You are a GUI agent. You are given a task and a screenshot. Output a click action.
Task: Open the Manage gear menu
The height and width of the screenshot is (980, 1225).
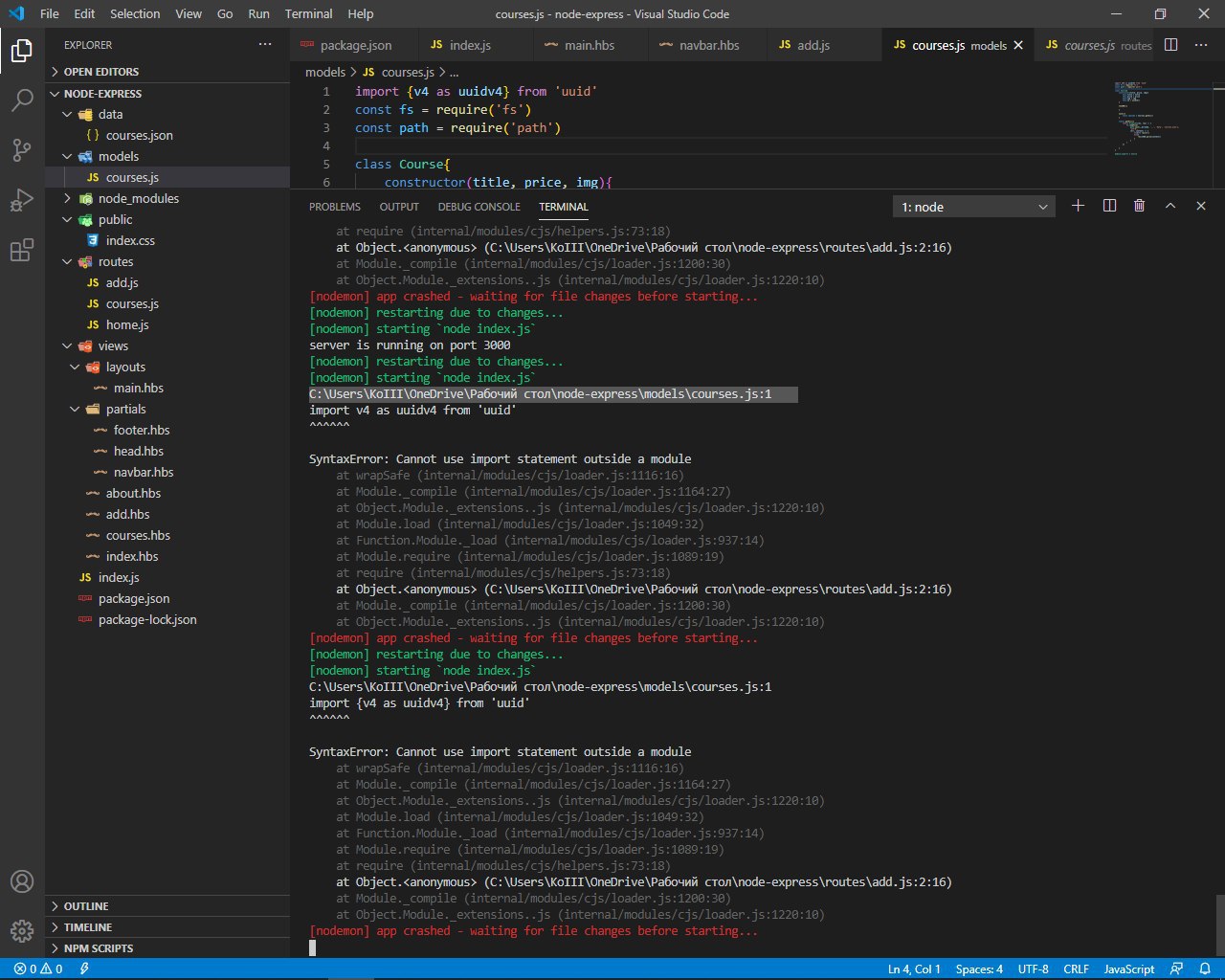[22, 930]
